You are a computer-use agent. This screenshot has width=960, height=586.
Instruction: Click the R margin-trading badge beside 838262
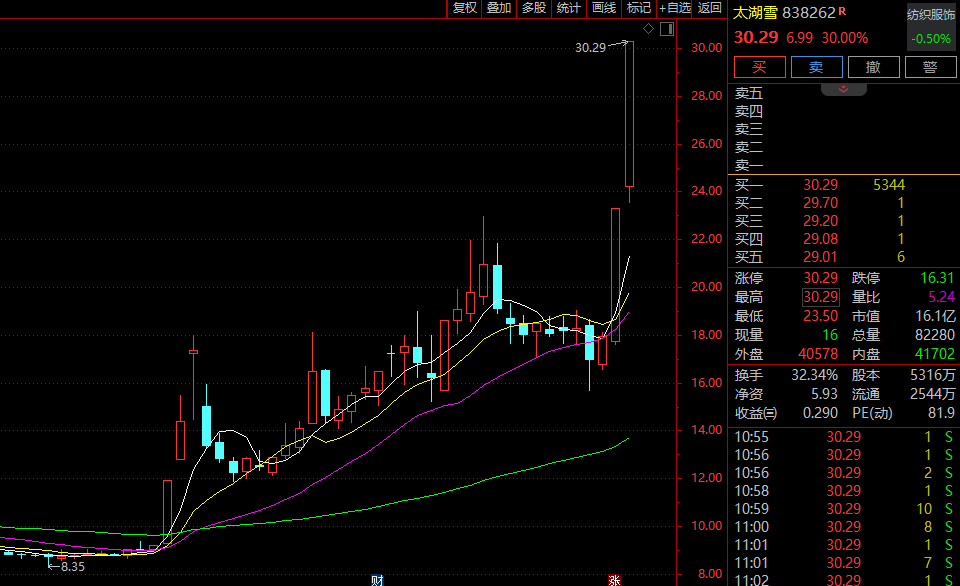point(842,10)
